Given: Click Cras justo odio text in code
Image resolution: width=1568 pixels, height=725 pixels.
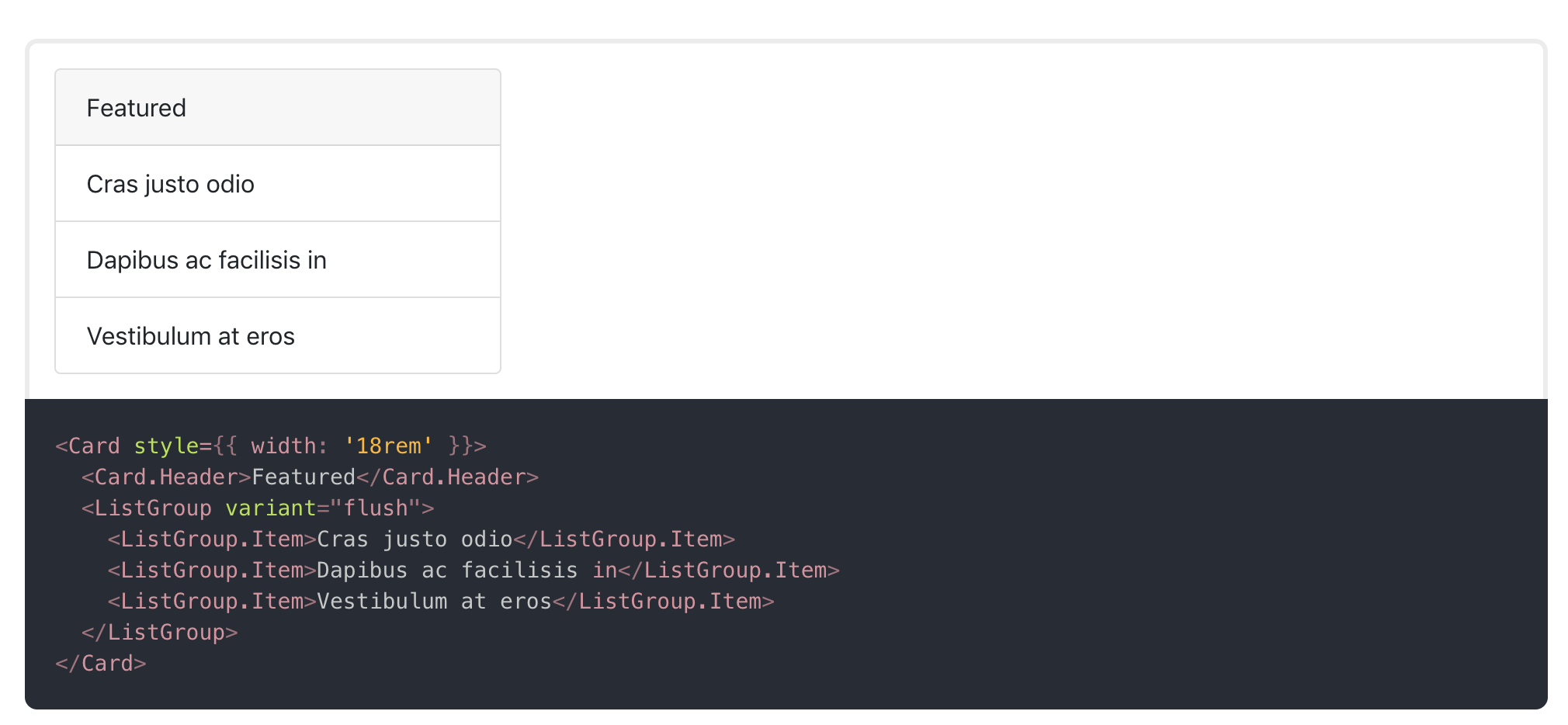Looking at the screenshot, I should click(415, 539).
